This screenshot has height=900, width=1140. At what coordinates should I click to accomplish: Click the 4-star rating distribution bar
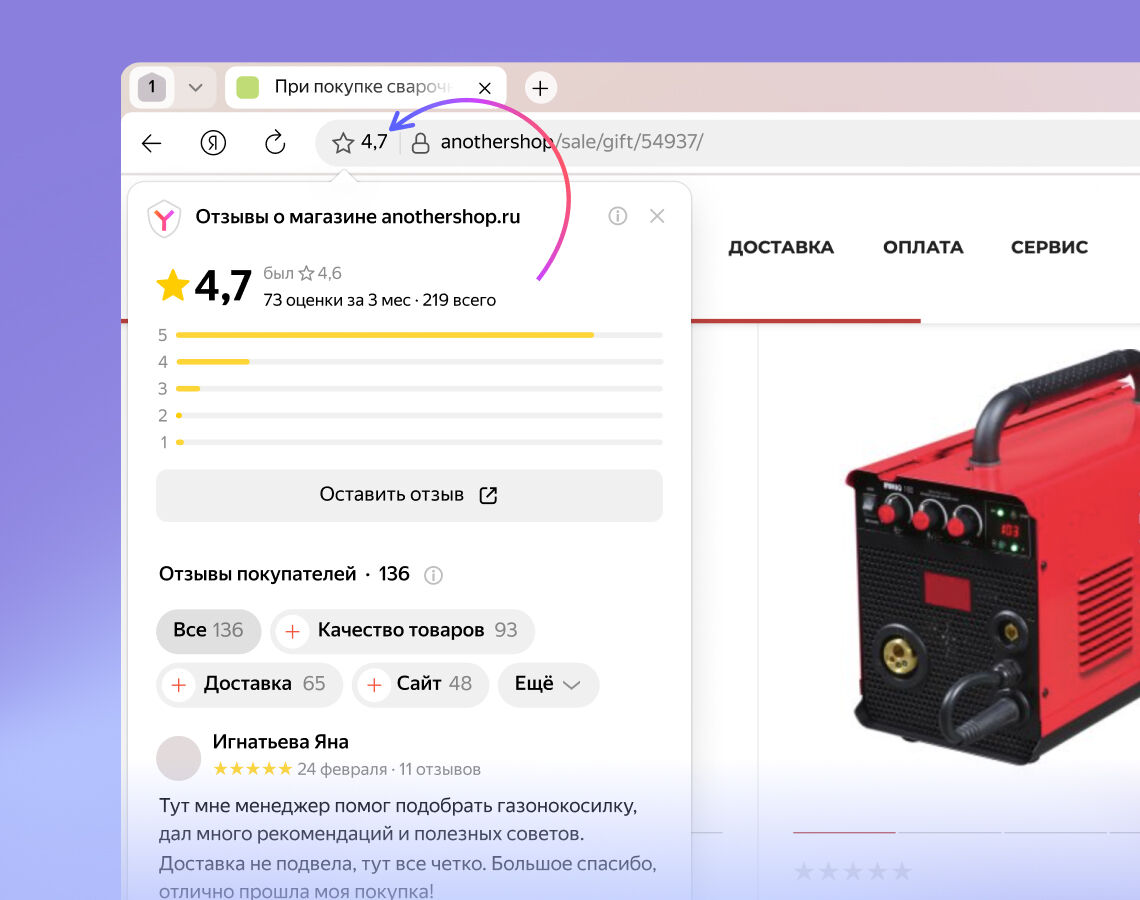(x=419, y=362)
